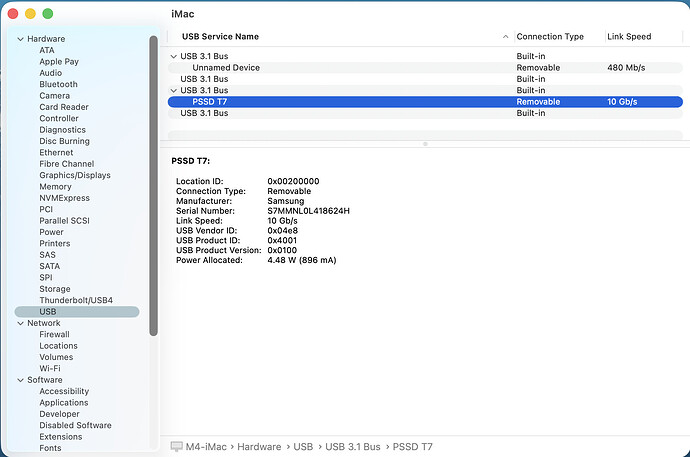
Task: Select ATA in Hardware sidebar
Action: (x=47, y=50)
